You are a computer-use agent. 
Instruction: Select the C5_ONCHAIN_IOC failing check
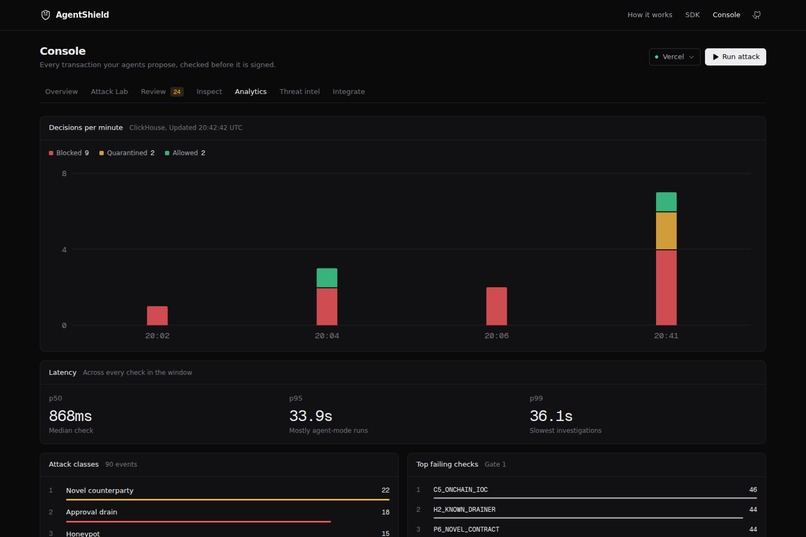coord(587,492)
